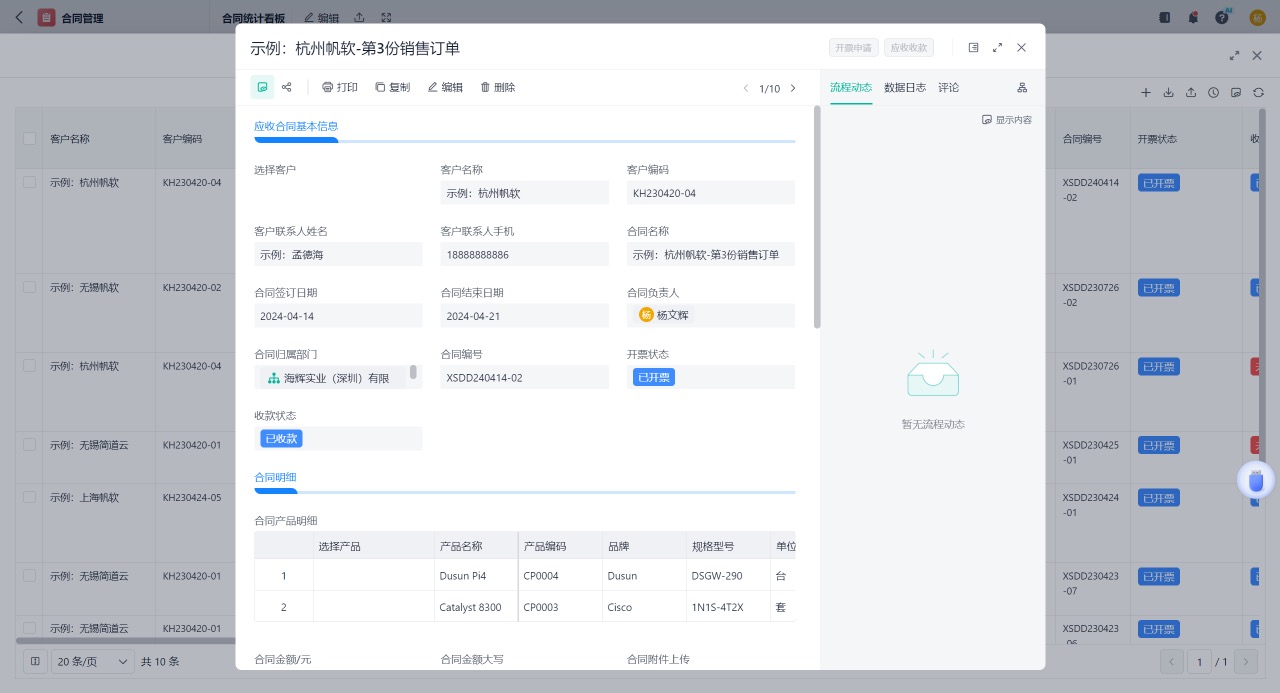1280x693 pixels.
Task: Click 复制 to copy the record
Action: [392, 87]
